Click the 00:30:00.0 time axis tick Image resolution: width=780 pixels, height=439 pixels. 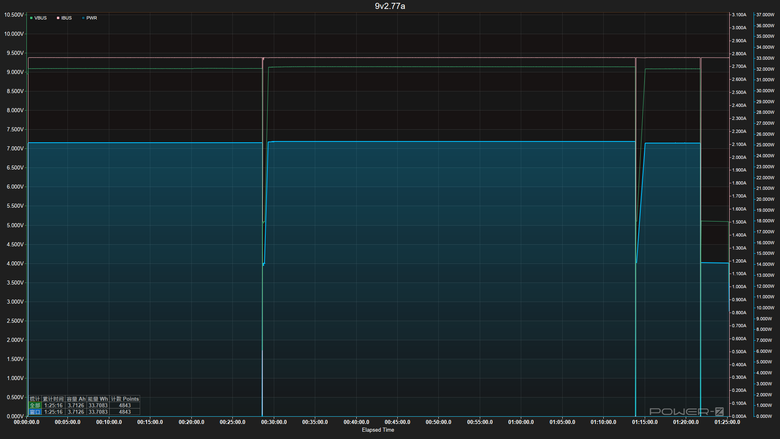pos(274,422)
